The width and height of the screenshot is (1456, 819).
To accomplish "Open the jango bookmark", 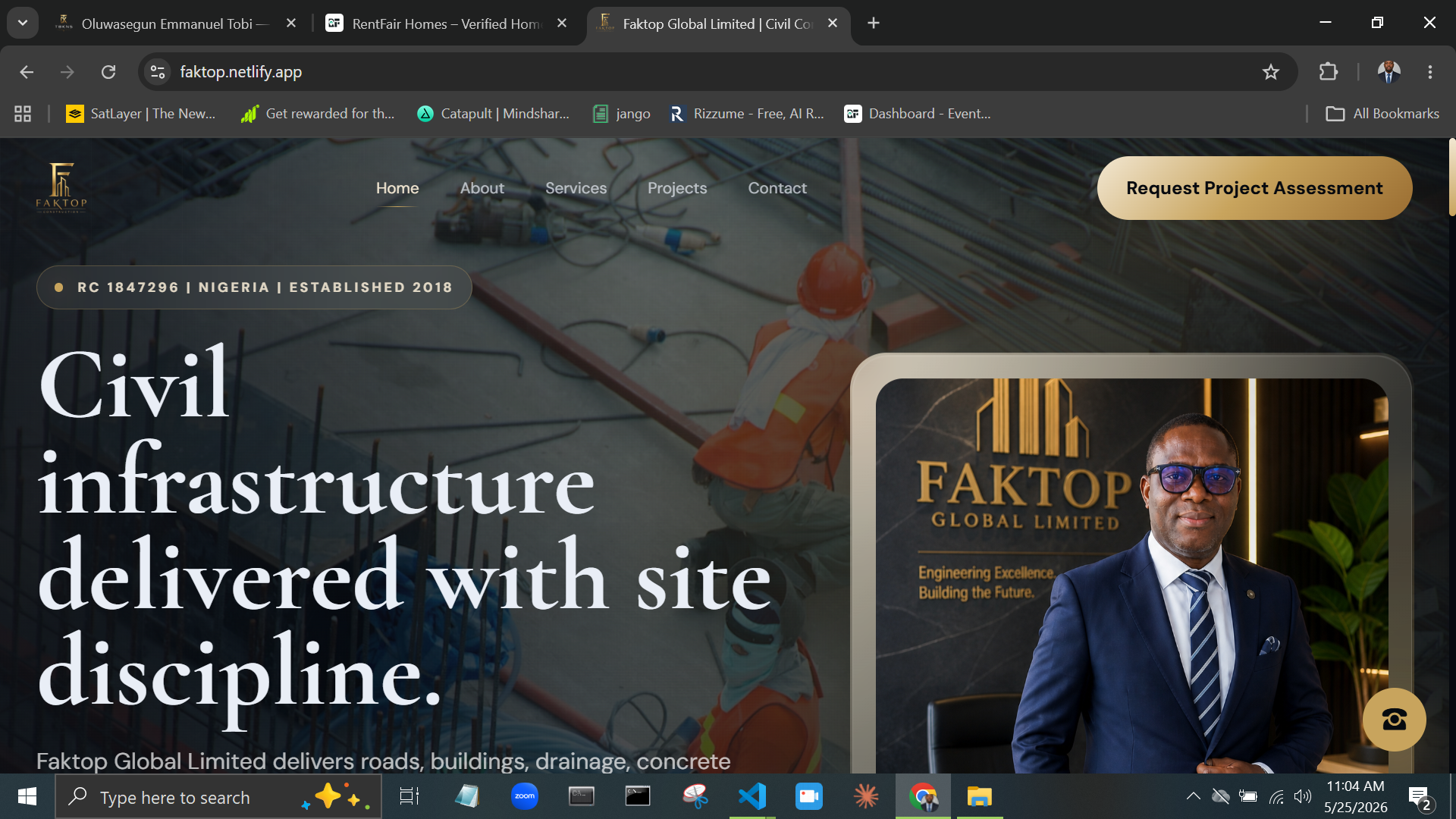I will [x=622, y=114].
